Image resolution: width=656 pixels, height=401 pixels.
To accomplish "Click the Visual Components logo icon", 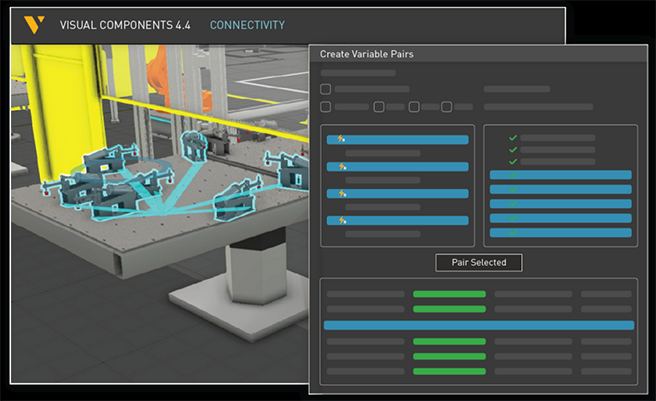I will (34, 24).
